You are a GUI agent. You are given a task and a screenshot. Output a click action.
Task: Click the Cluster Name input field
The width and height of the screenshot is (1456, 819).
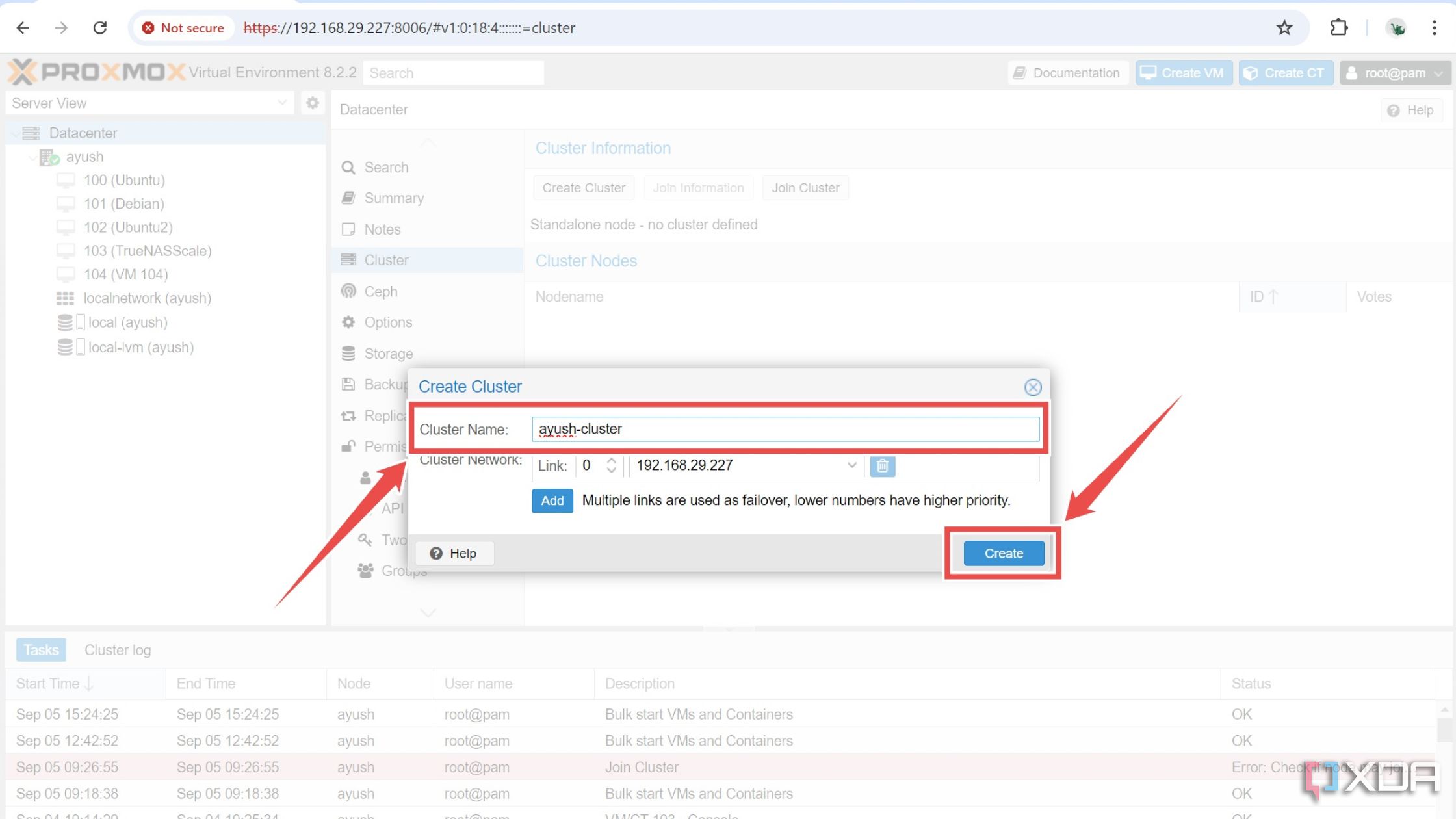785,429
